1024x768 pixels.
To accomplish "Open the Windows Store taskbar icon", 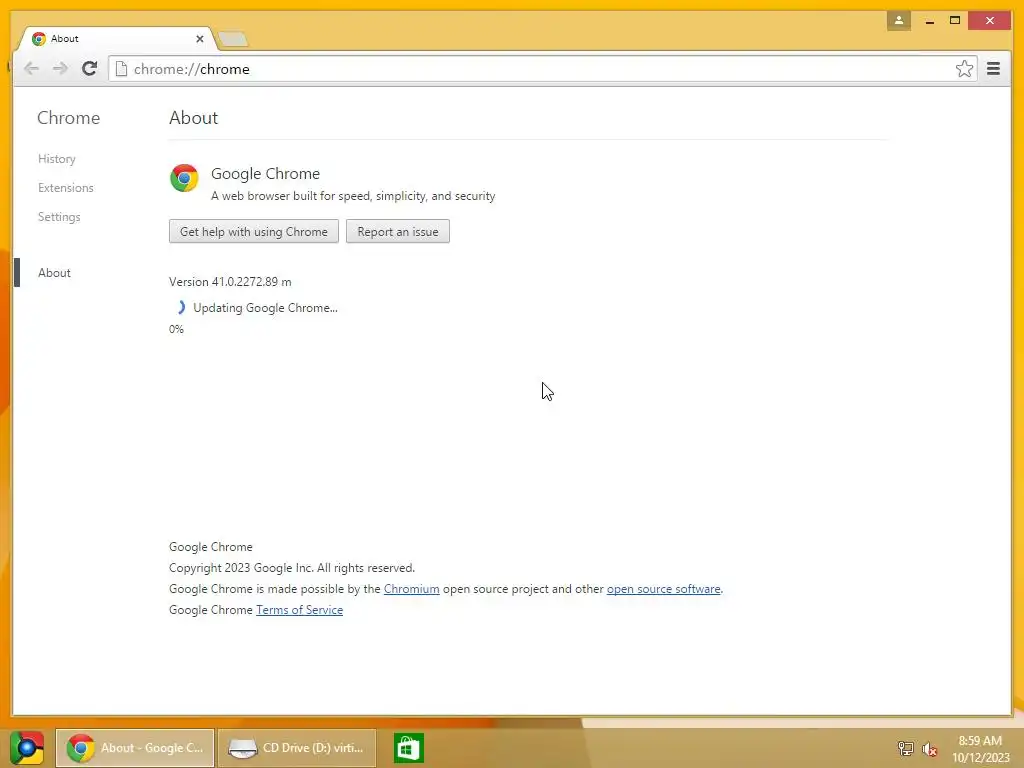I will pyautogui.click(x=409, y=748).
